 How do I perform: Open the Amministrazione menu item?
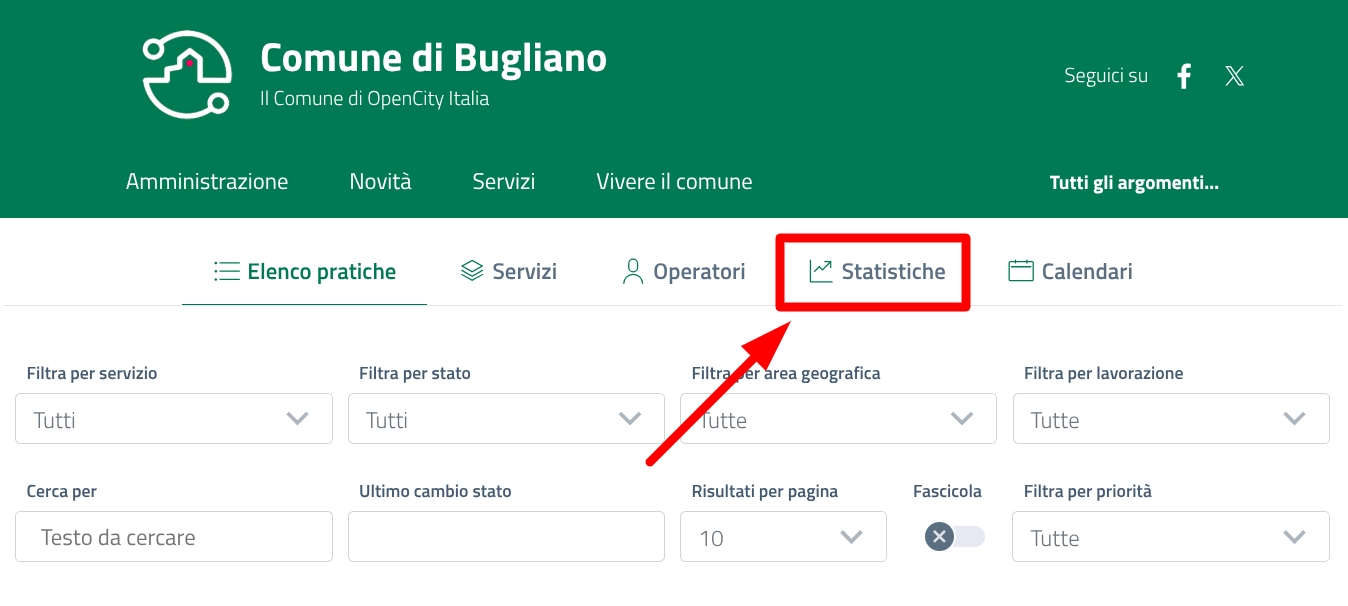pyautogui.click(x=207, y=182)
